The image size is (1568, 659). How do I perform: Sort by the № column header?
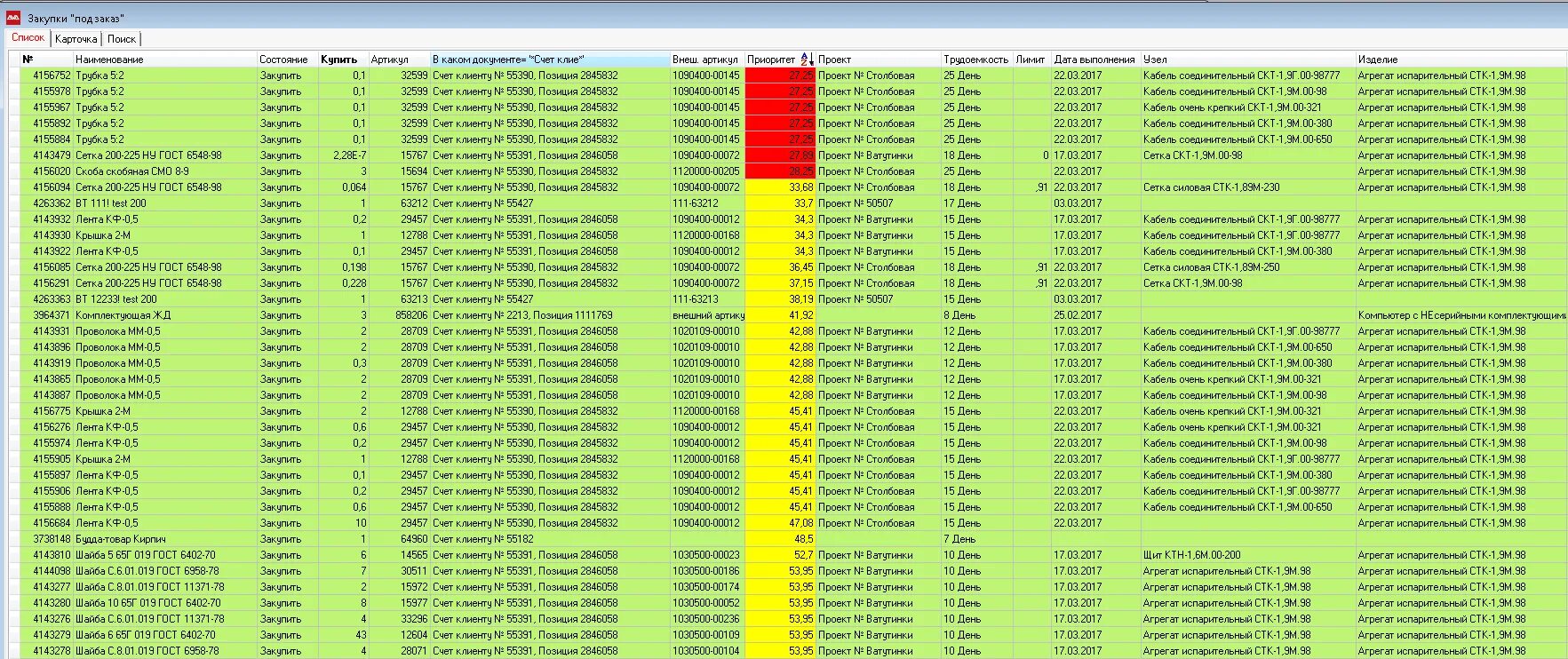tap(46, 60)
